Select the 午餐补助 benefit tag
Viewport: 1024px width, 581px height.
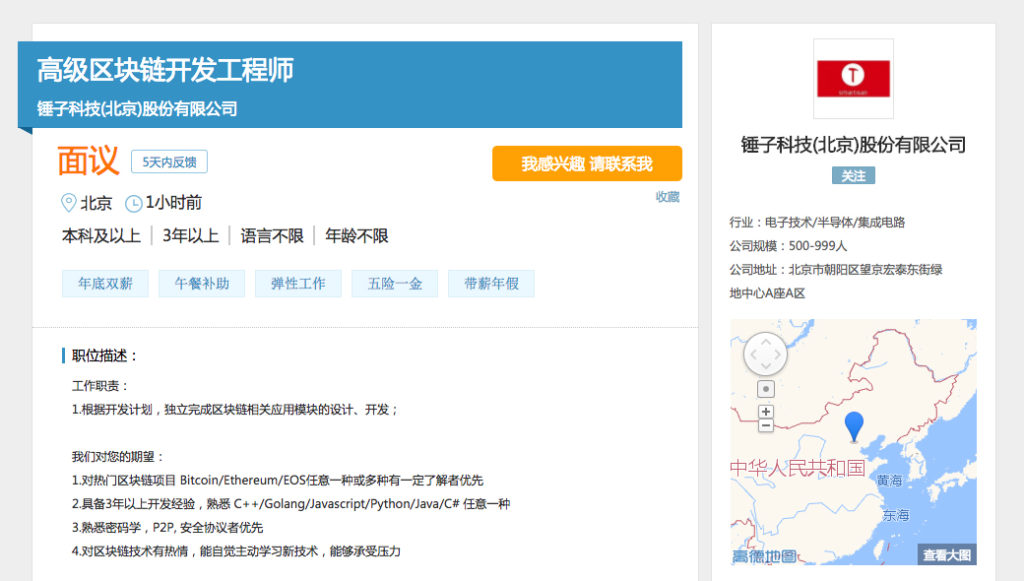202,283
